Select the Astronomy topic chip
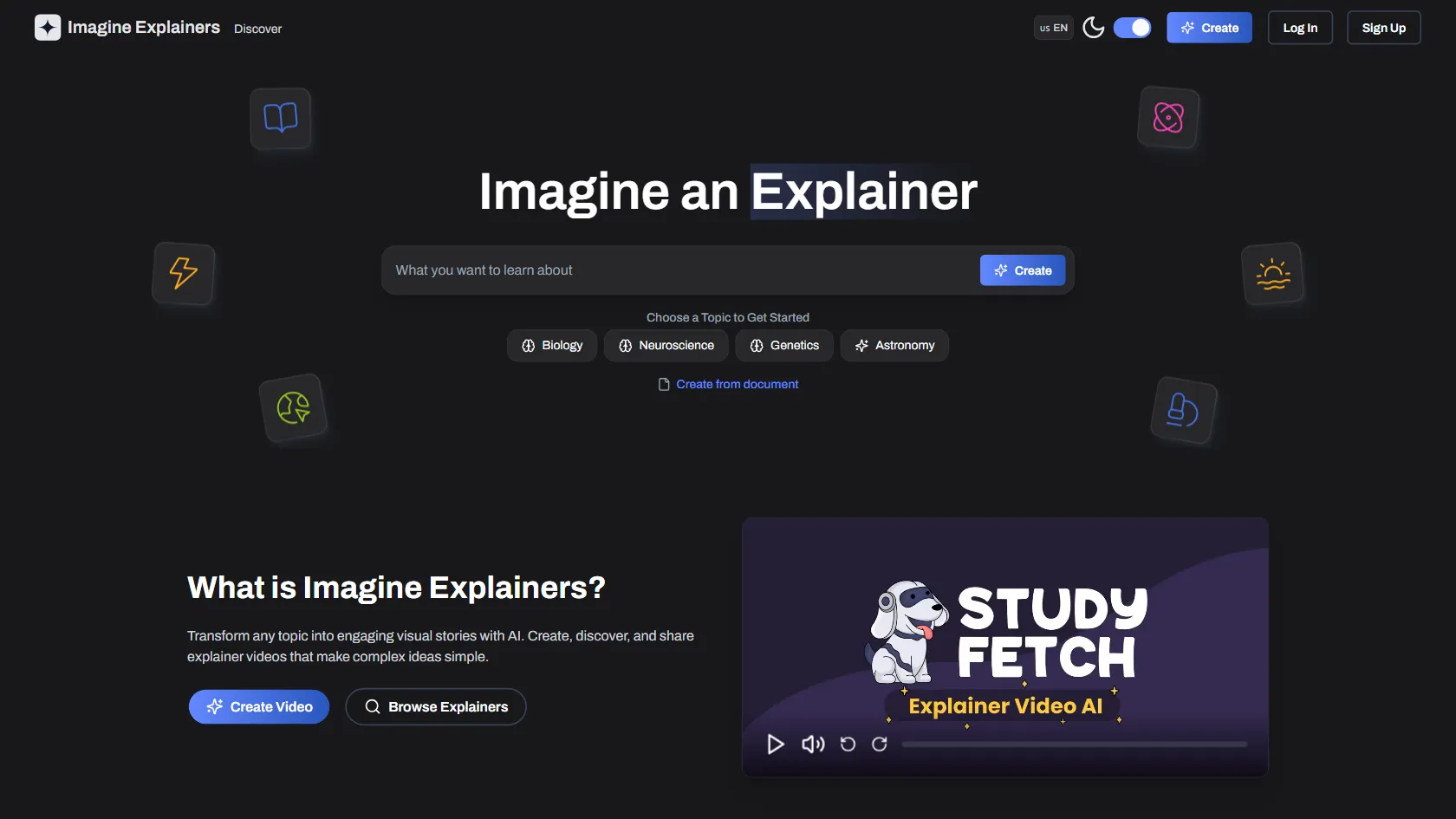Screen dimensions: 1456x819 [x=894, y=345]
